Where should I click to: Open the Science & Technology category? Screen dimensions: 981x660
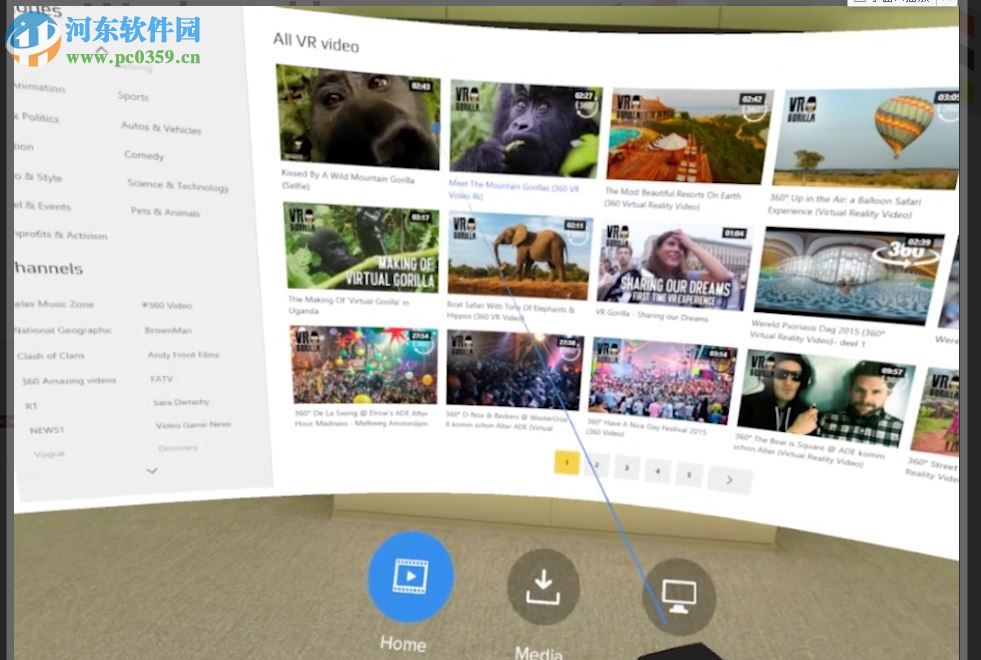(177, 186)
